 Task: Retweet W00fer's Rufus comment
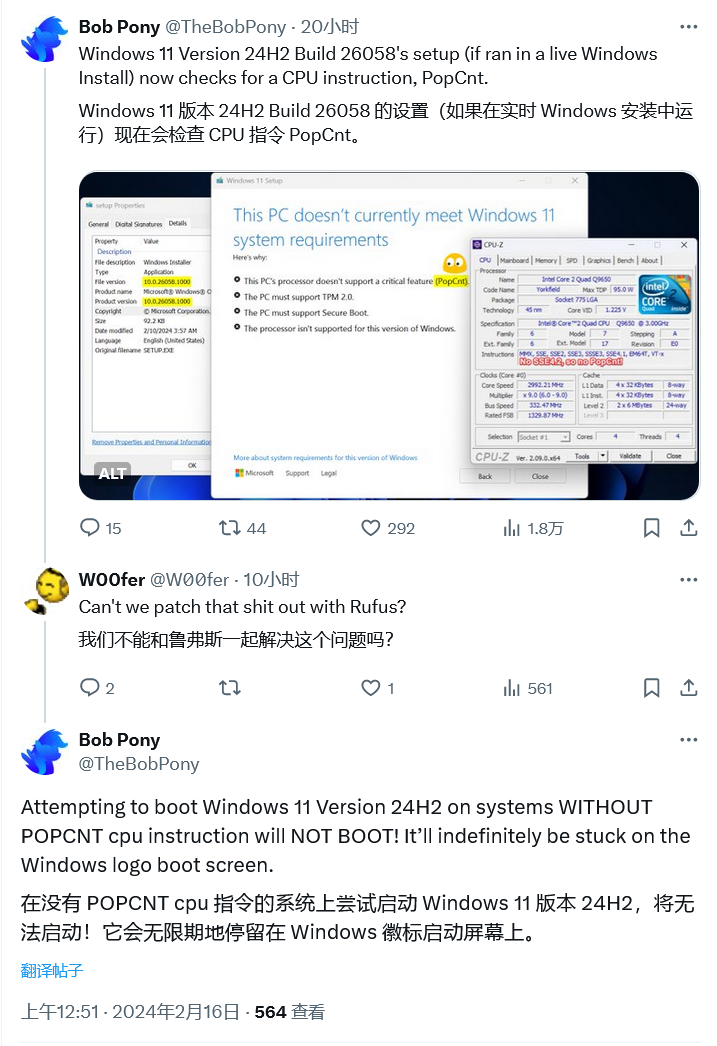pyautogui.click(x=230, y=688)
